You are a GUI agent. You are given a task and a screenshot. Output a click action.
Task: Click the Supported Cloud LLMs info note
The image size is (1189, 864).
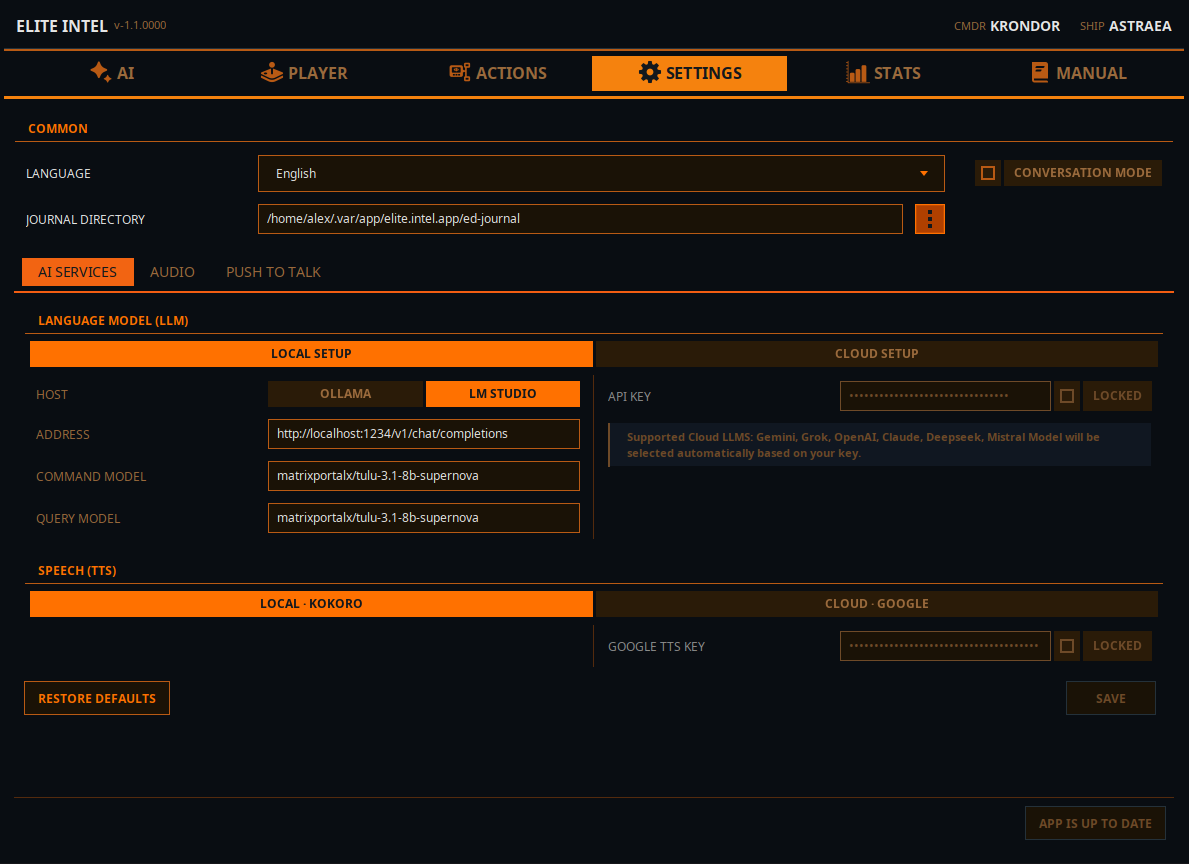880,445
